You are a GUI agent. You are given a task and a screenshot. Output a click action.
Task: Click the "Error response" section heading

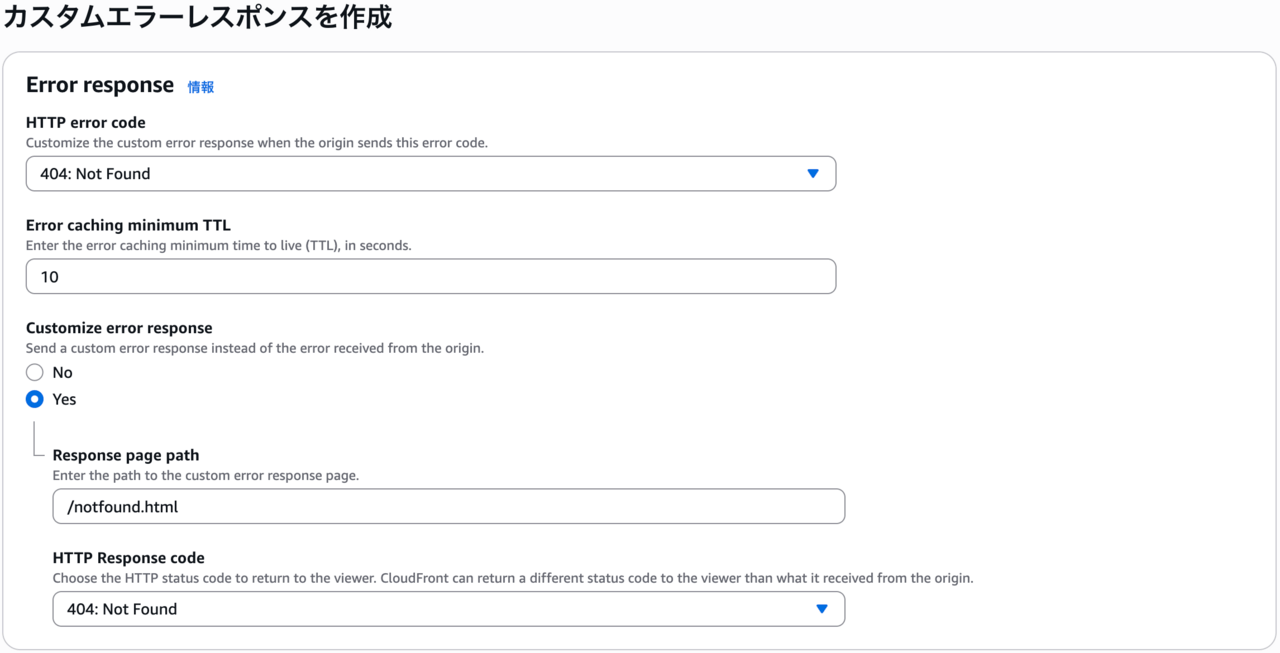click(100, 86)
